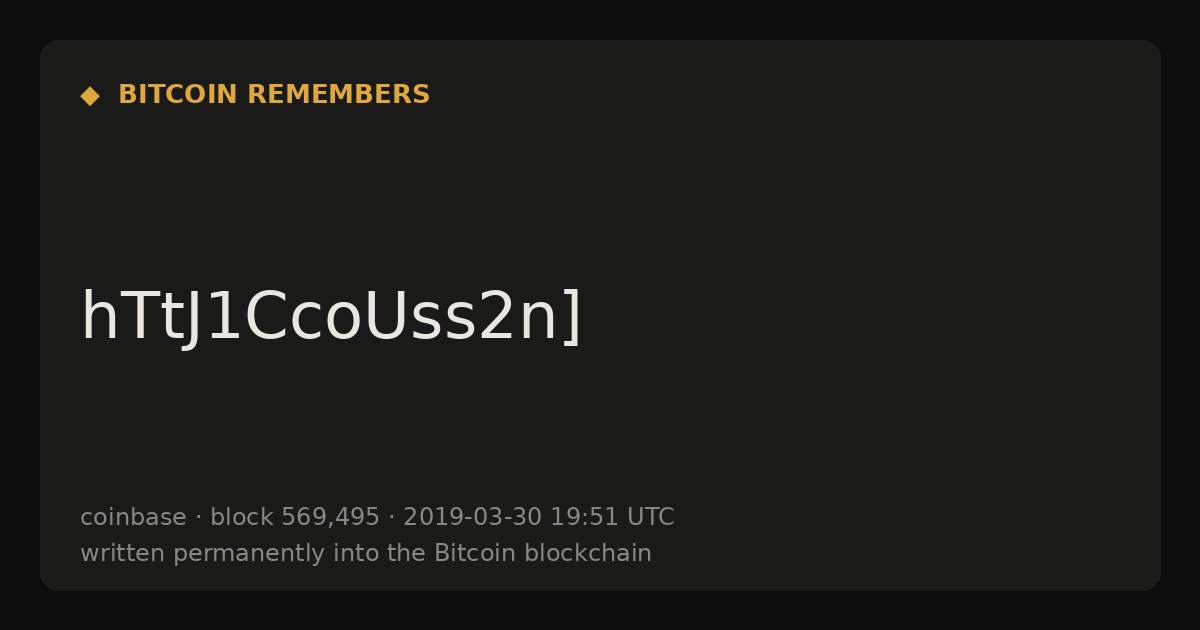
Task: Click the words Bitcoin blockchain
Action: click(543, 553)
